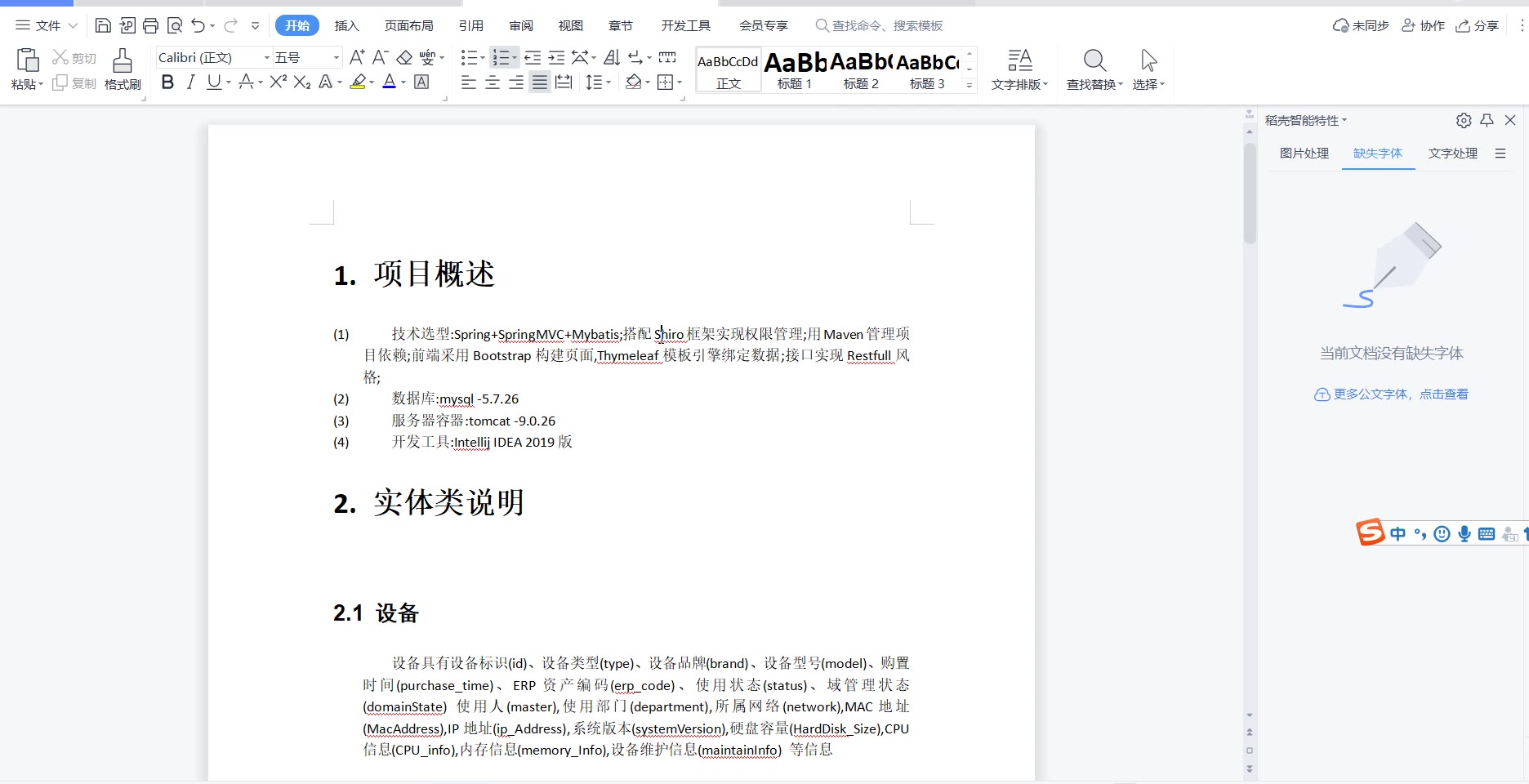The width and height of the screenshot is (1529, 784).
Task: Toggle Sogou Chinese/English mode (中)
Action: (x=1398, y=533)
